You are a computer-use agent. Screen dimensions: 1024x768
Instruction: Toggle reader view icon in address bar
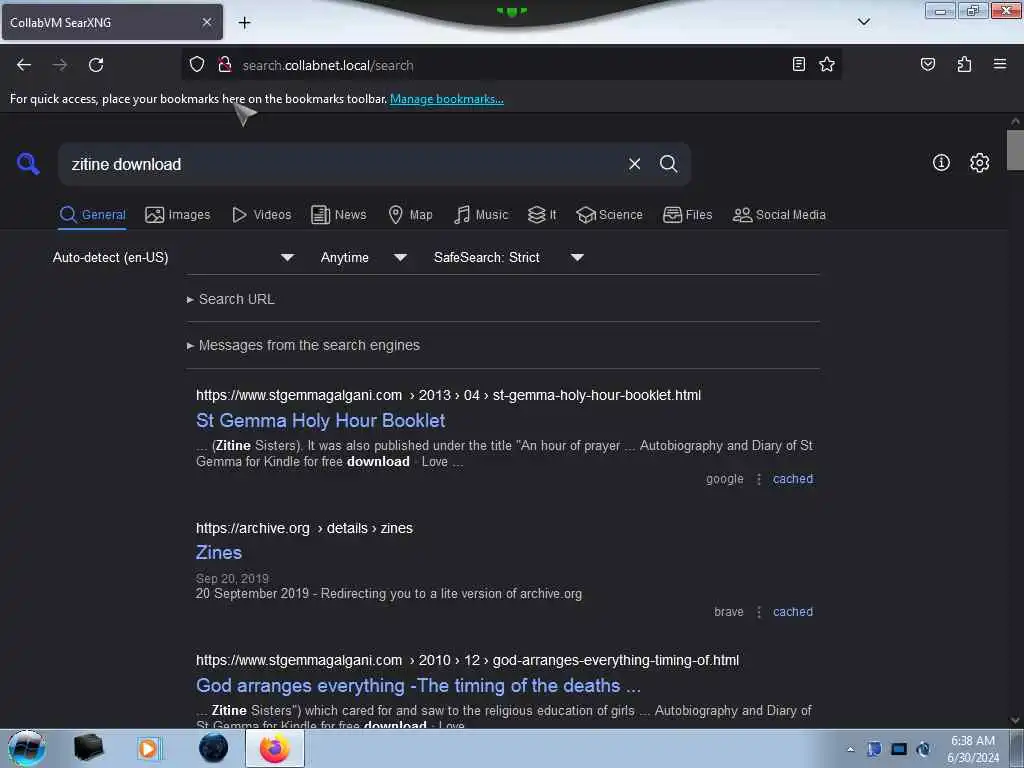tap(798, 64)
